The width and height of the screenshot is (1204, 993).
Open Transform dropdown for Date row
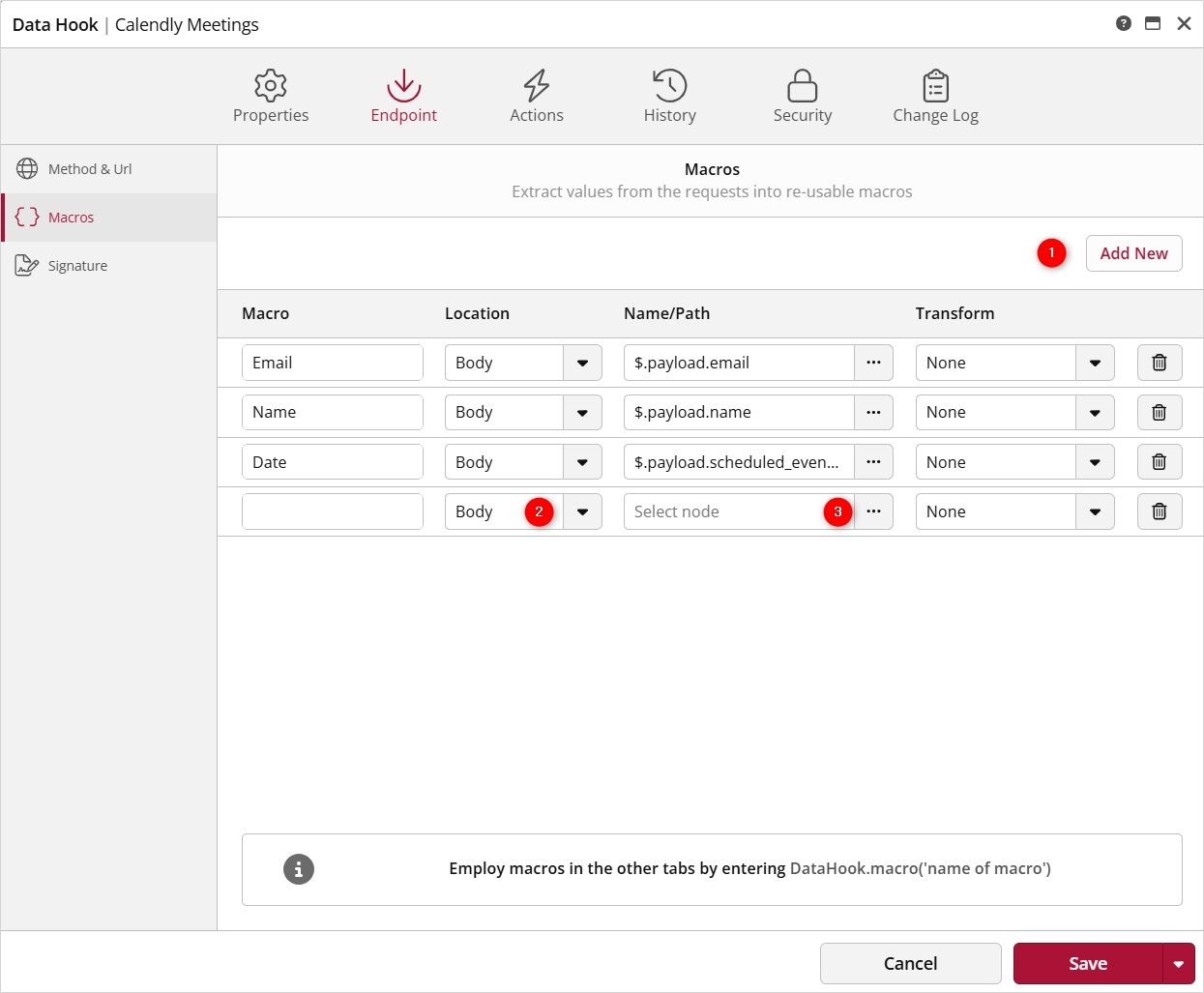coord(1095,462)
